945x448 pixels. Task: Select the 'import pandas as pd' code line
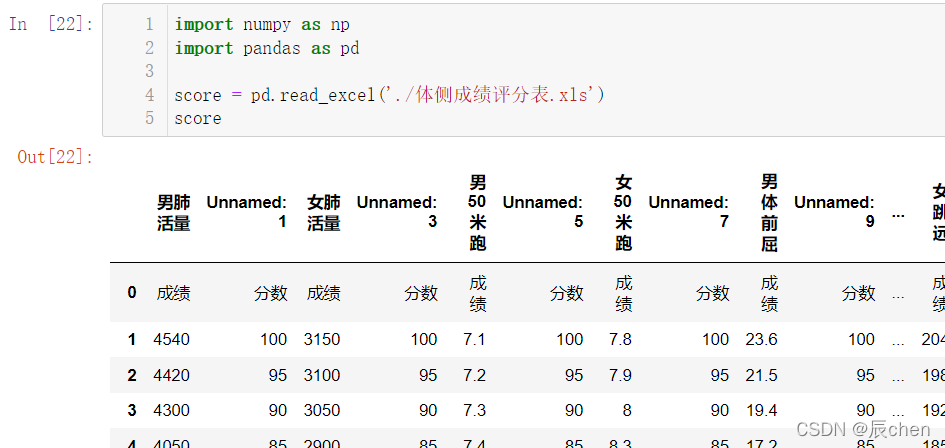(x=267, y=48)
